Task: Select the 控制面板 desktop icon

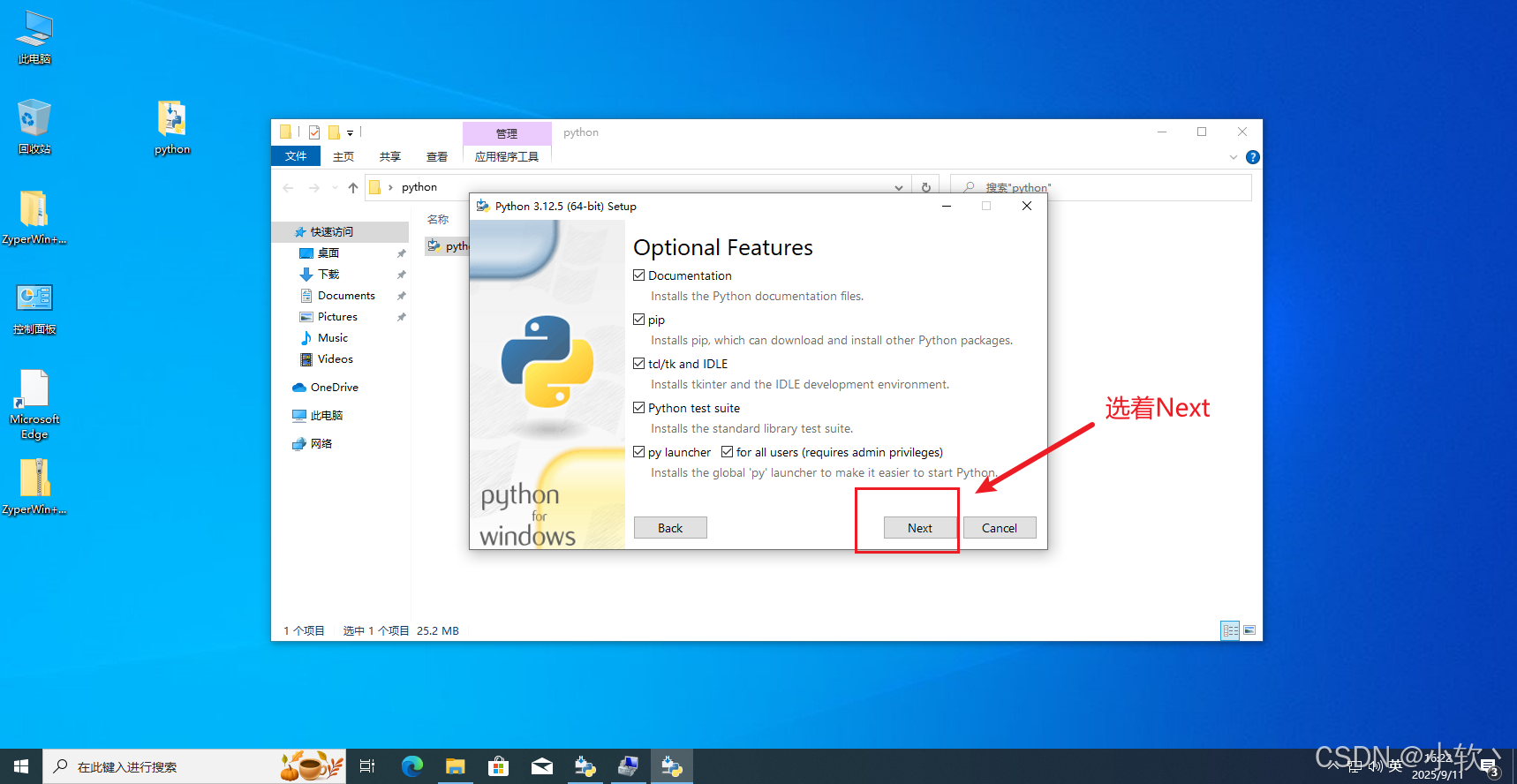Action: pyautogui.click(x=34, y=309)
